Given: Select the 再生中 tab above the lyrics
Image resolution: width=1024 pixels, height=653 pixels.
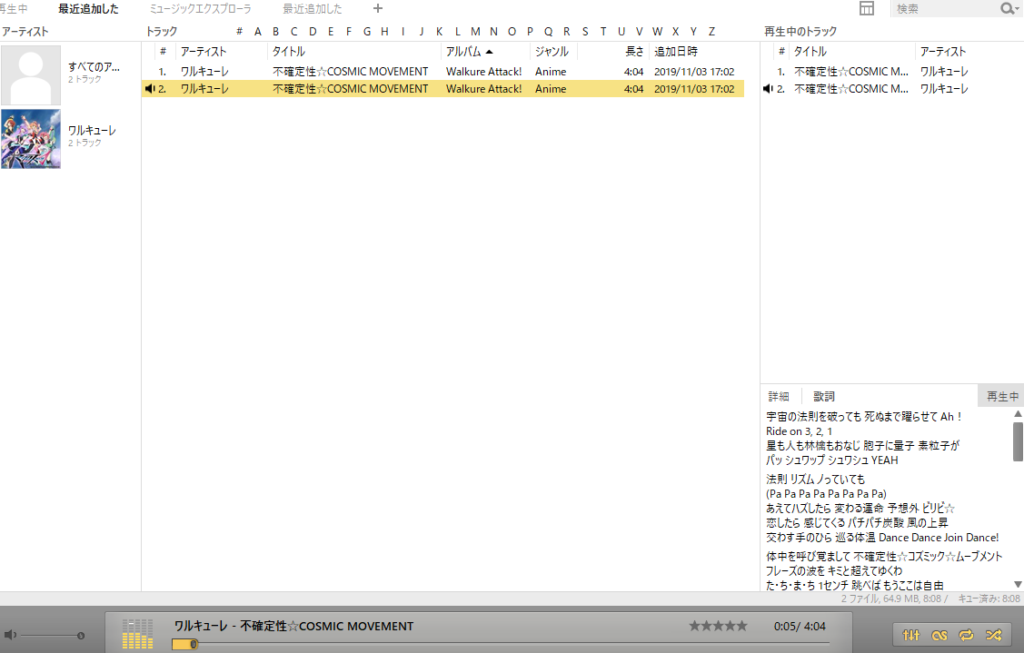Looking at the screenshot, I should tap(1002, 396).
